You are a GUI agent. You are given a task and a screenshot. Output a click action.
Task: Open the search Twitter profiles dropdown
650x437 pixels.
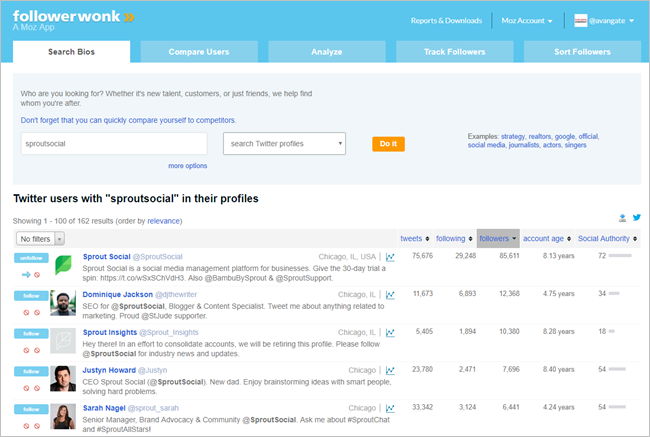pyautogui.click(x=284, y=143)
